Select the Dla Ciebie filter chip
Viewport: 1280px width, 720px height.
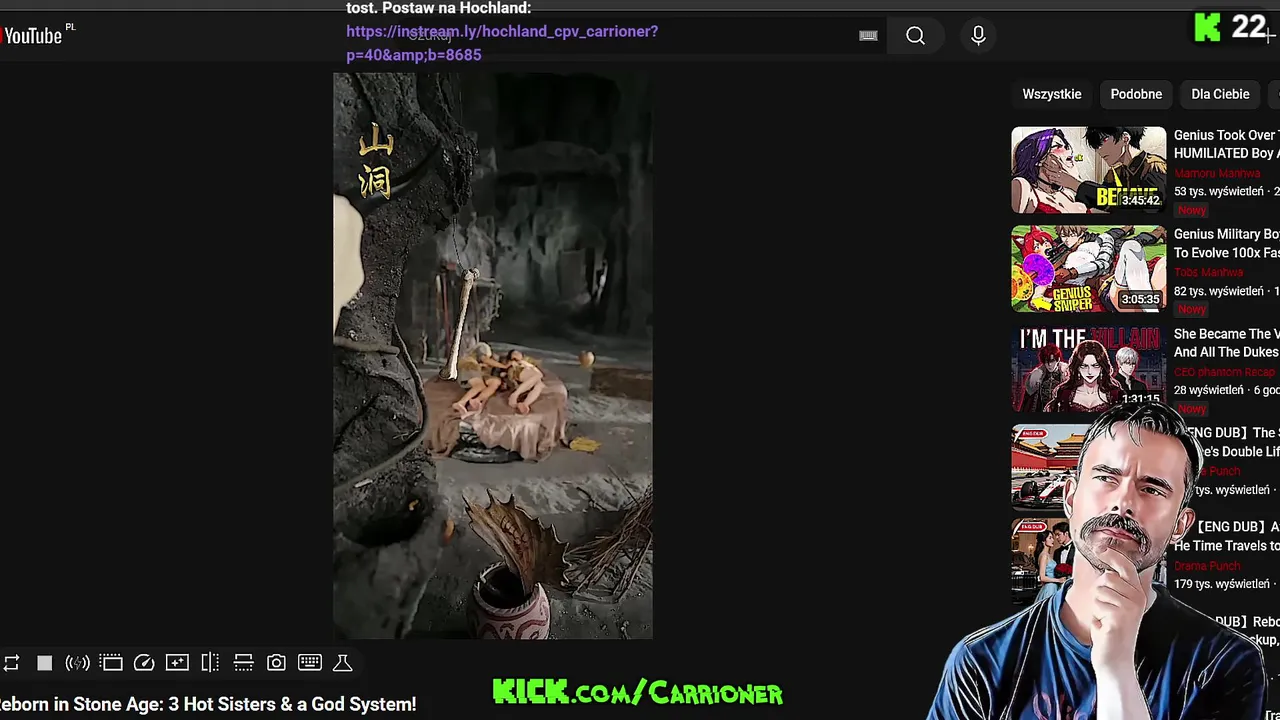(1220, 94)
